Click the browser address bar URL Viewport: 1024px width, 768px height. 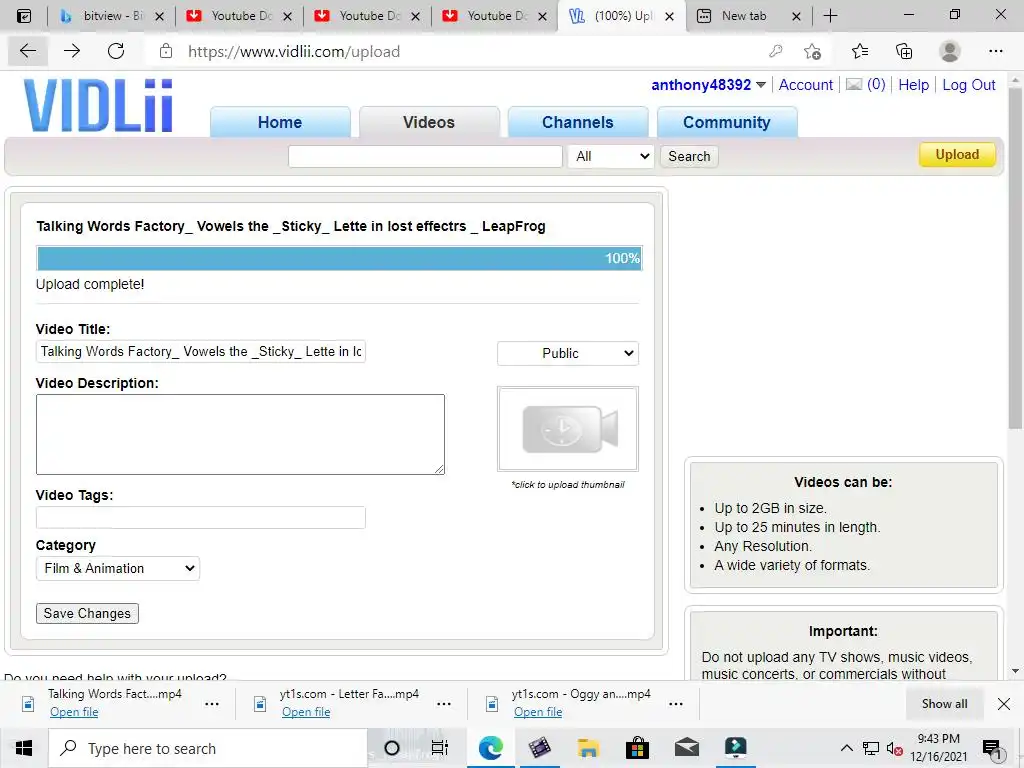click(294, 52)
